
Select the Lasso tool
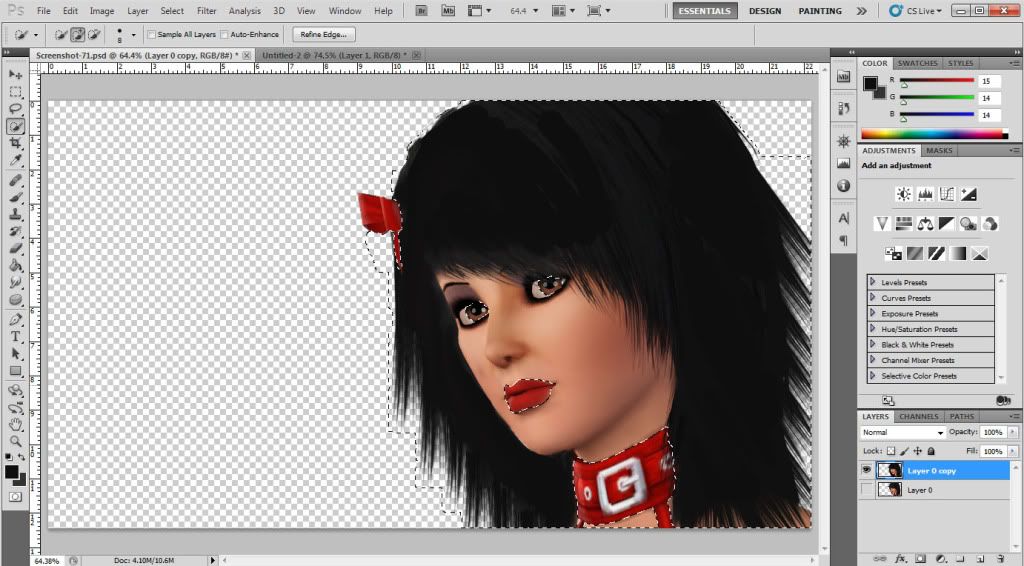tap(15, 108)
